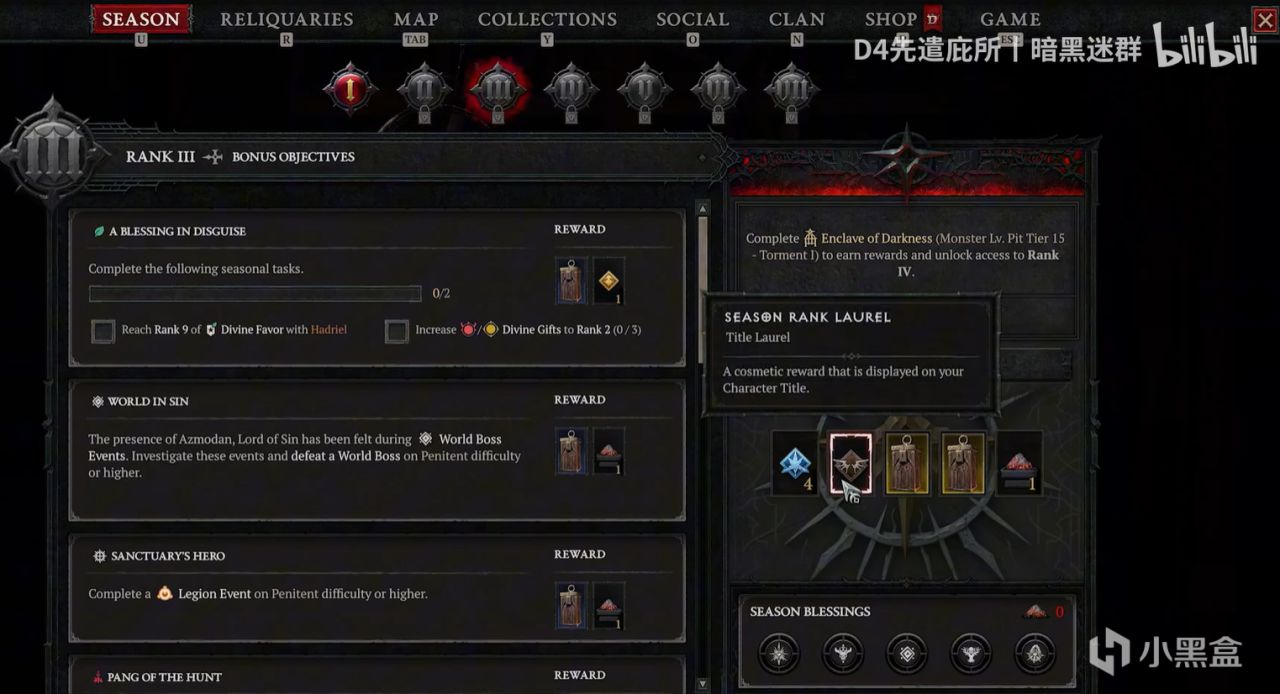Click the Season Rank Laurel reward icon

click(851, 463)
